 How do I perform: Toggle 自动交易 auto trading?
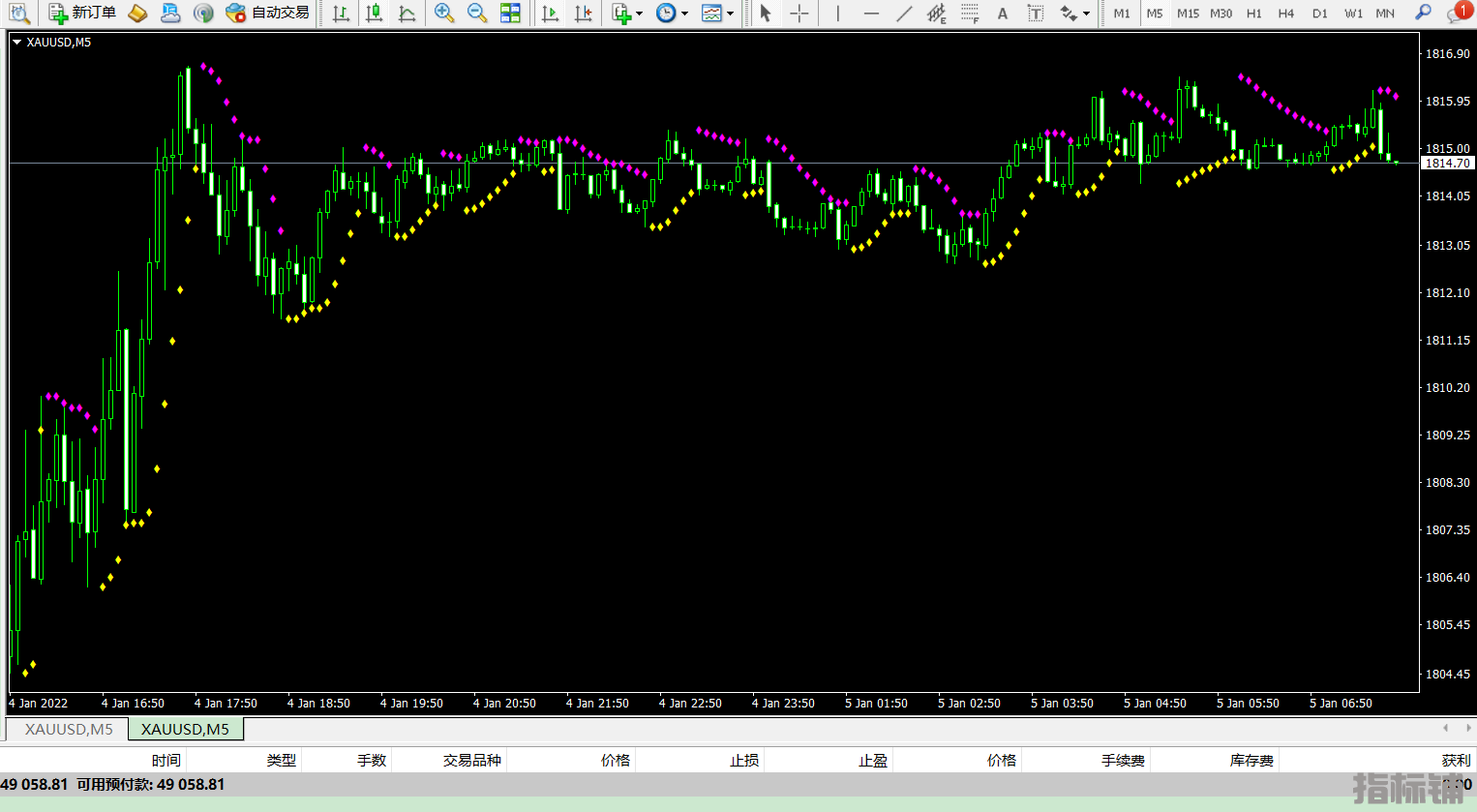coord(268,13)
